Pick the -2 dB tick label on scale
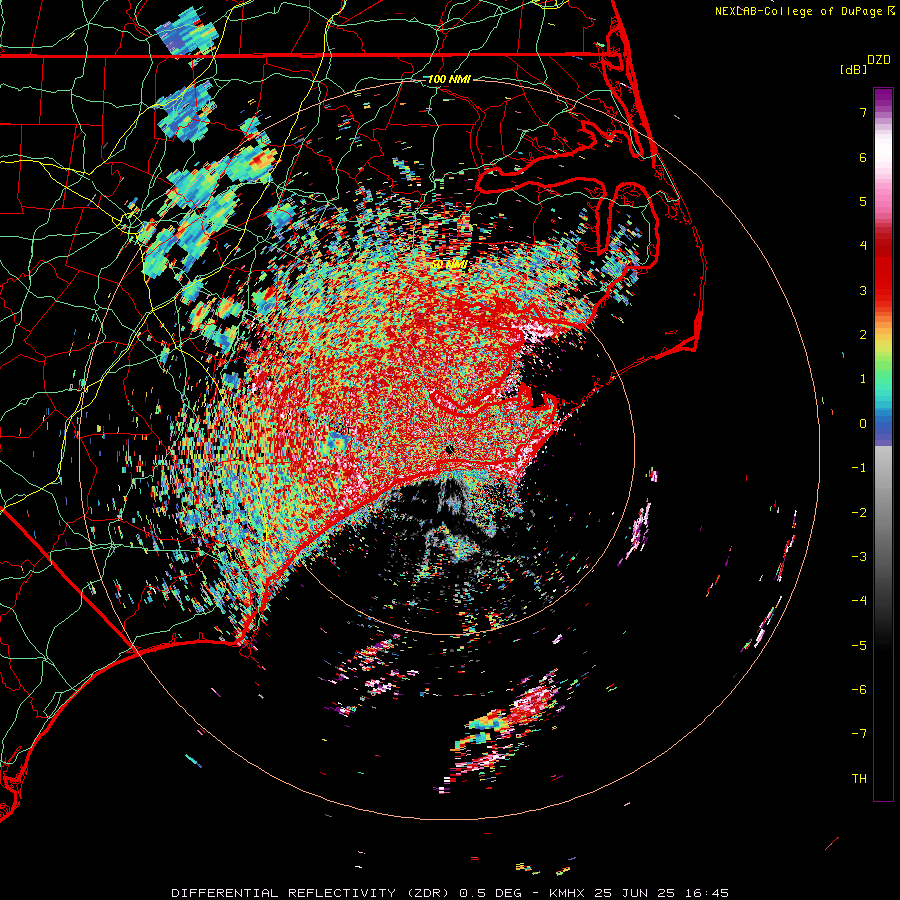This screenshot has height=900, width=900. 859,513
